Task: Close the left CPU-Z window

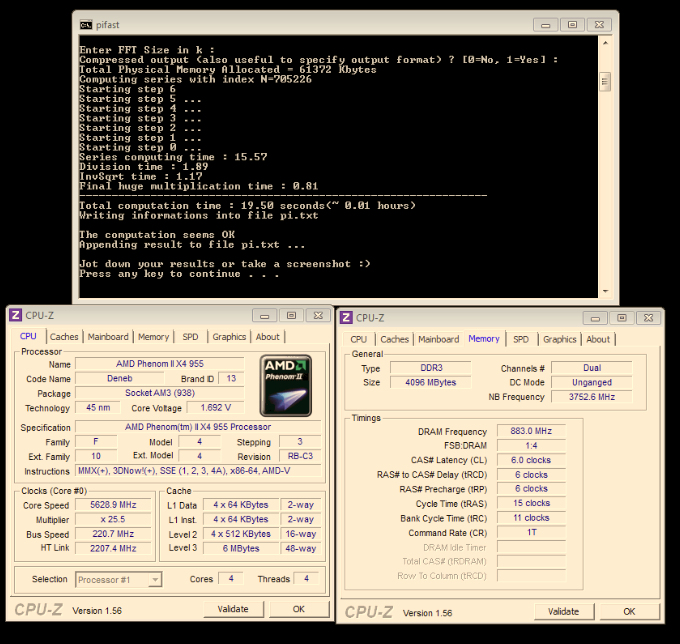Action: 318,316
